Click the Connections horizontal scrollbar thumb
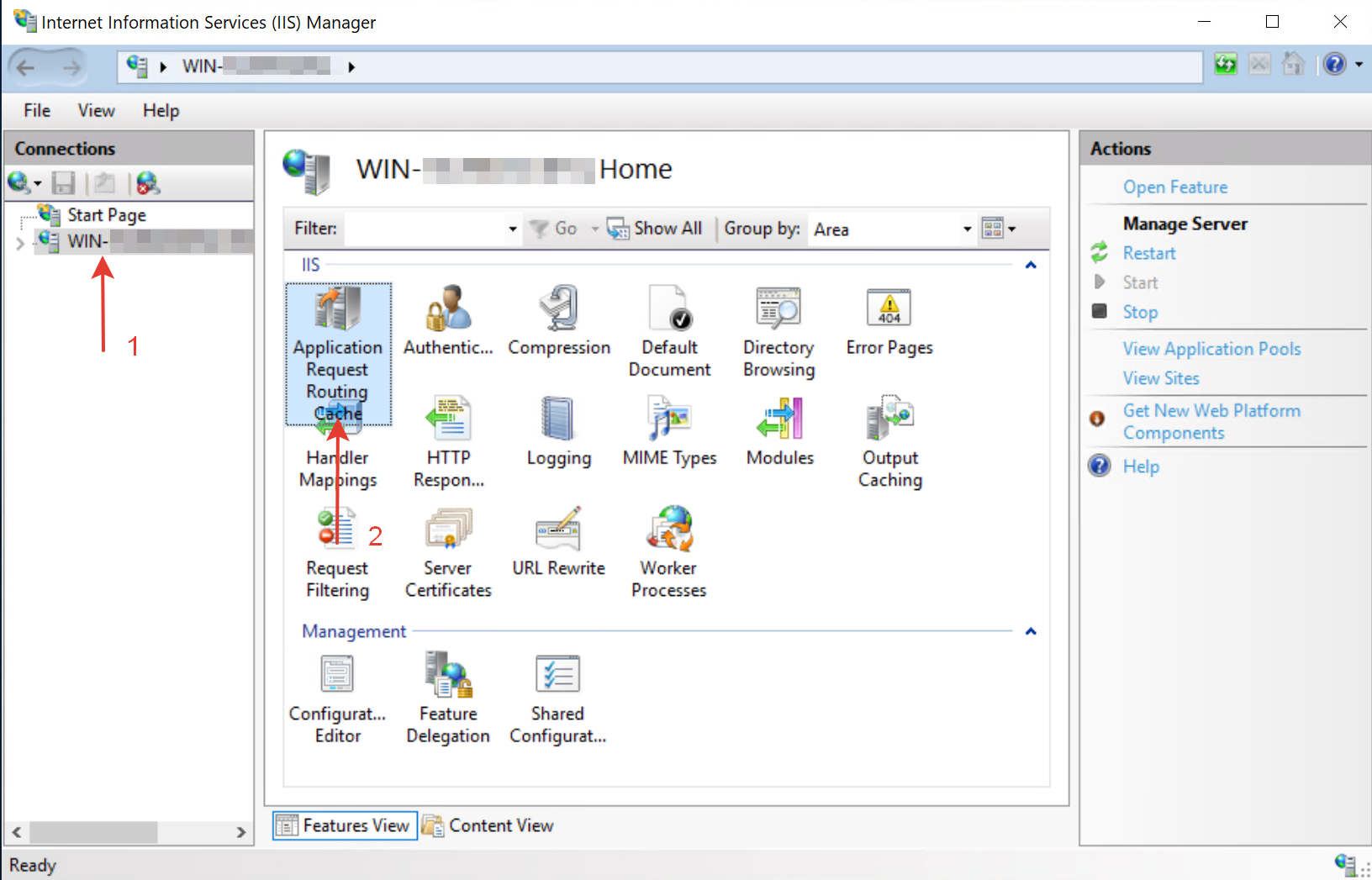The image size is (1372, 880). click(x=93, y=832)
